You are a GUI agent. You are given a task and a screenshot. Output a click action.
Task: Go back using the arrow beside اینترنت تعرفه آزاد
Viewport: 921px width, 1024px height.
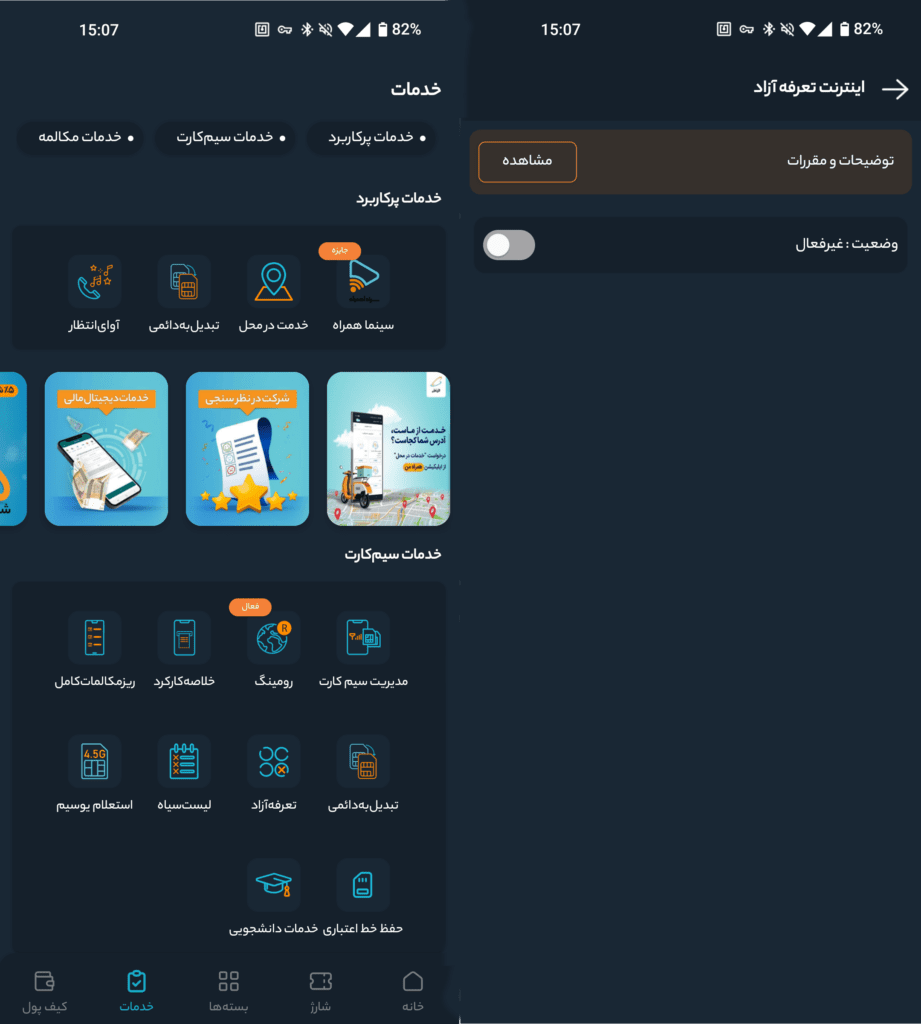click(x=894, y=89)
